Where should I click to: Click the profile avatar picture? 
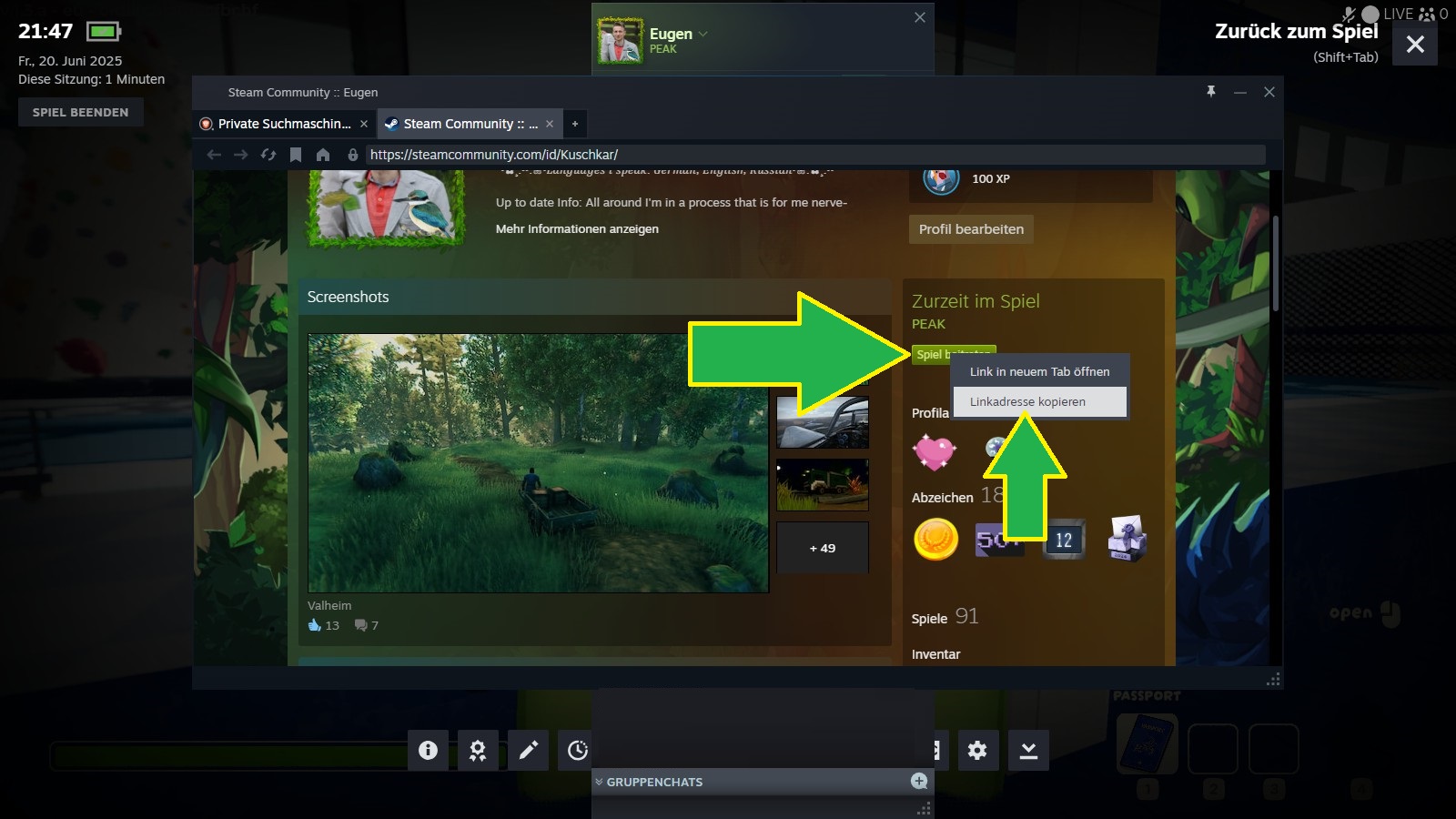[x=386, y=207]
